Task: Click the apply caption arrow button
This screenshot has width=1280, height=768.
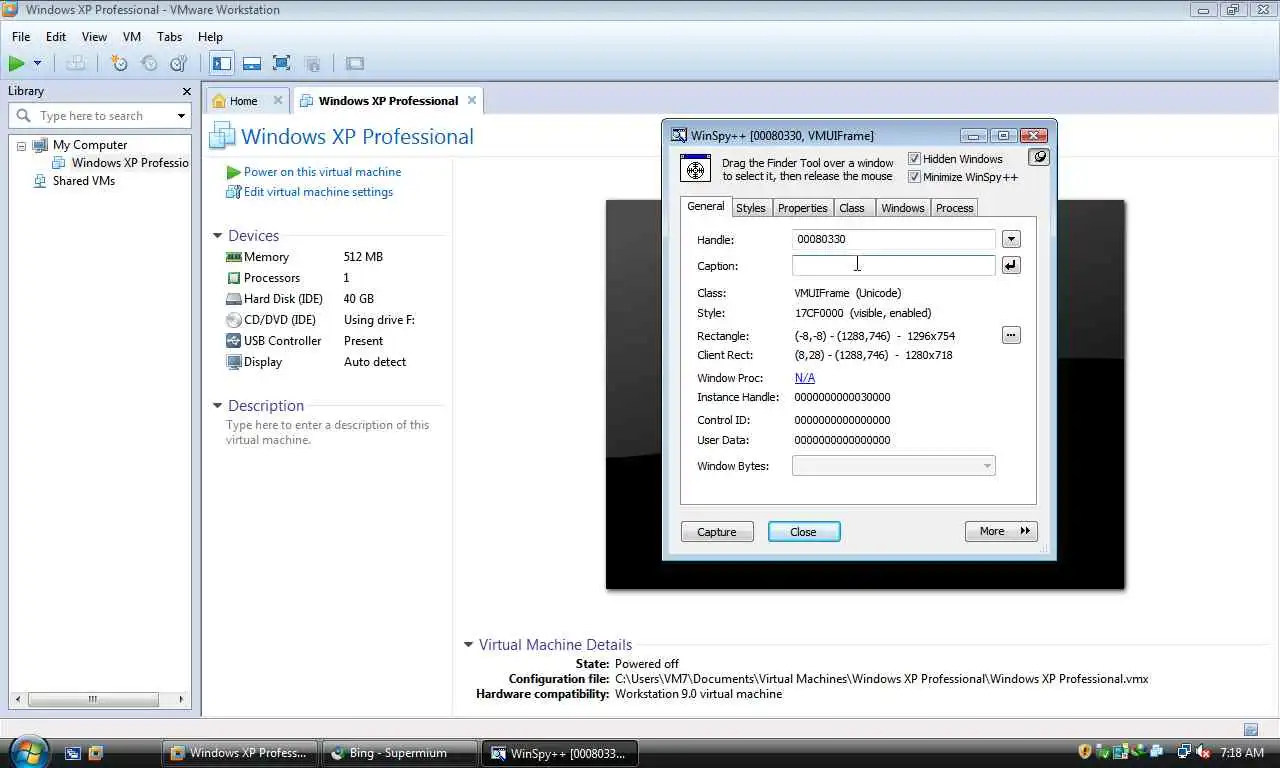Action: click(x=1011, y=265)
